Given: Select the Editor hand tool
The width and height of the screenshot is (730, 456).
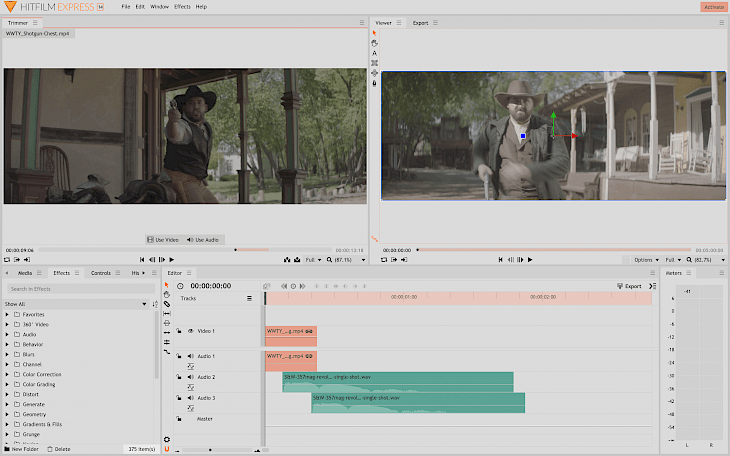Looking at the screenshot, I should click(167, 294).
